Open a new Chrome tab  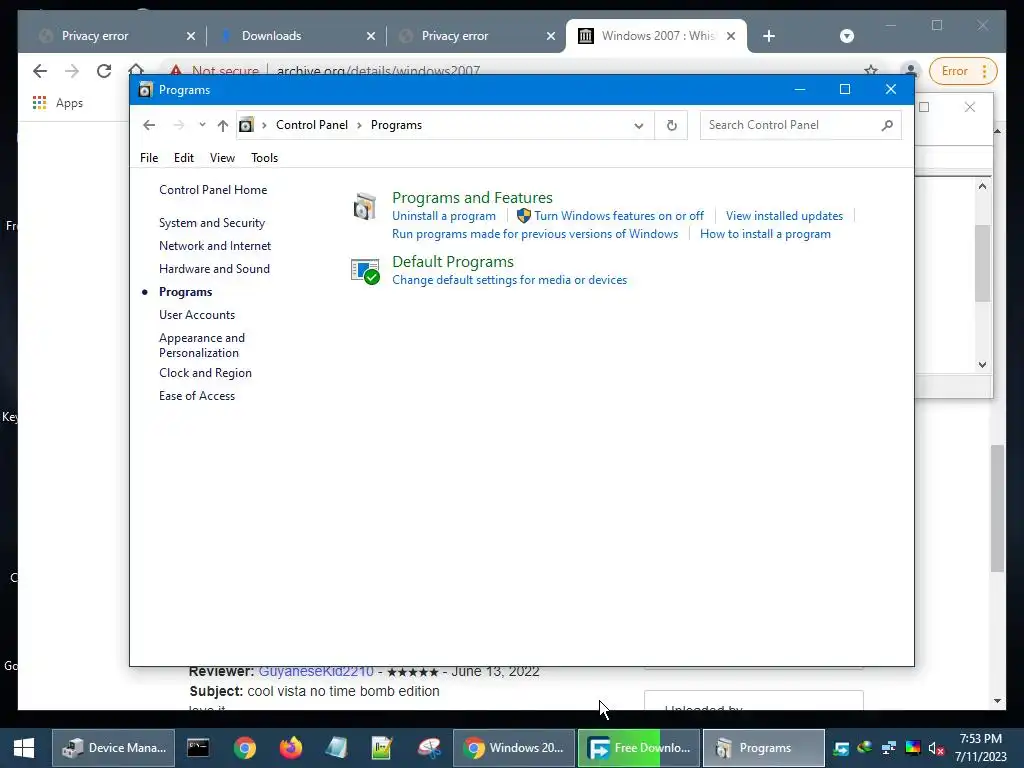coord(769,36)
